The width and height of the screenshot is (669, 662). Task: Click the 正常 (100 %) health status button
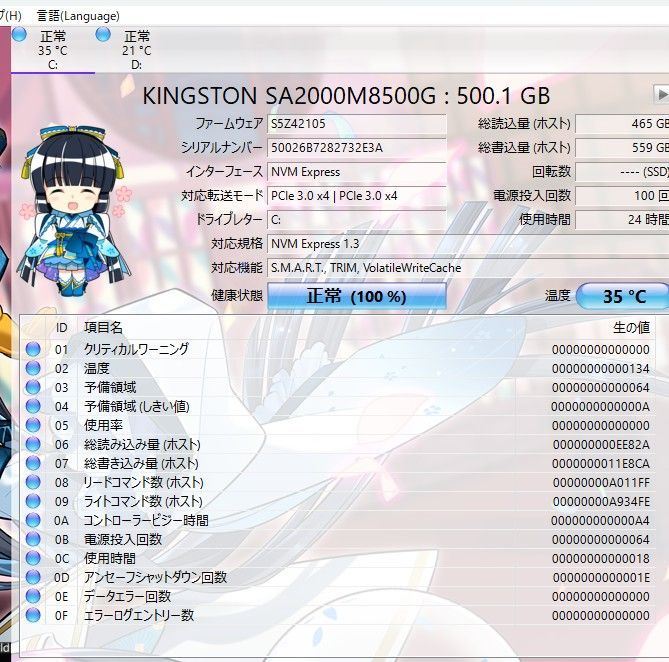point(357,296)
